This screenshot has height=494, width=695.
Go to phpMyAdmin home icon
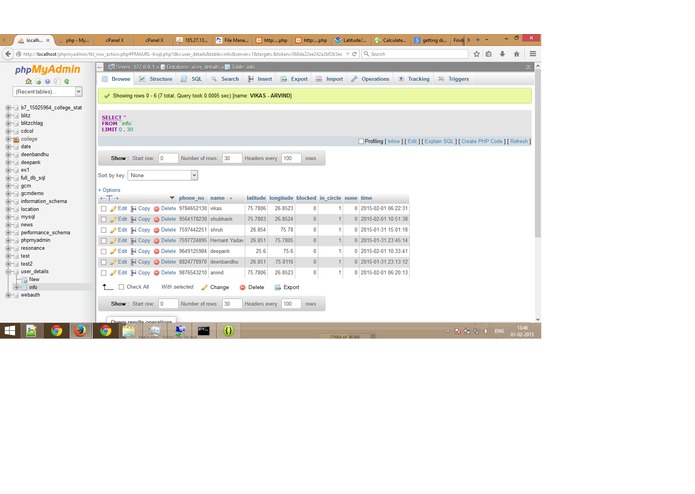coord(28,82)
